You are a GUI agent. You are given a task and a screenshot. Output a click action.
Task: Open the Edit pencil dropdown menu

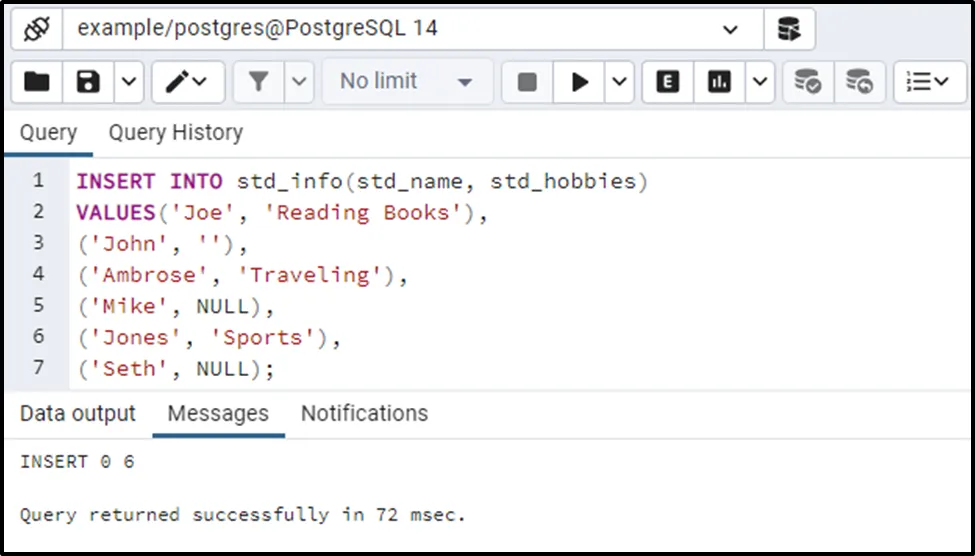187,82
